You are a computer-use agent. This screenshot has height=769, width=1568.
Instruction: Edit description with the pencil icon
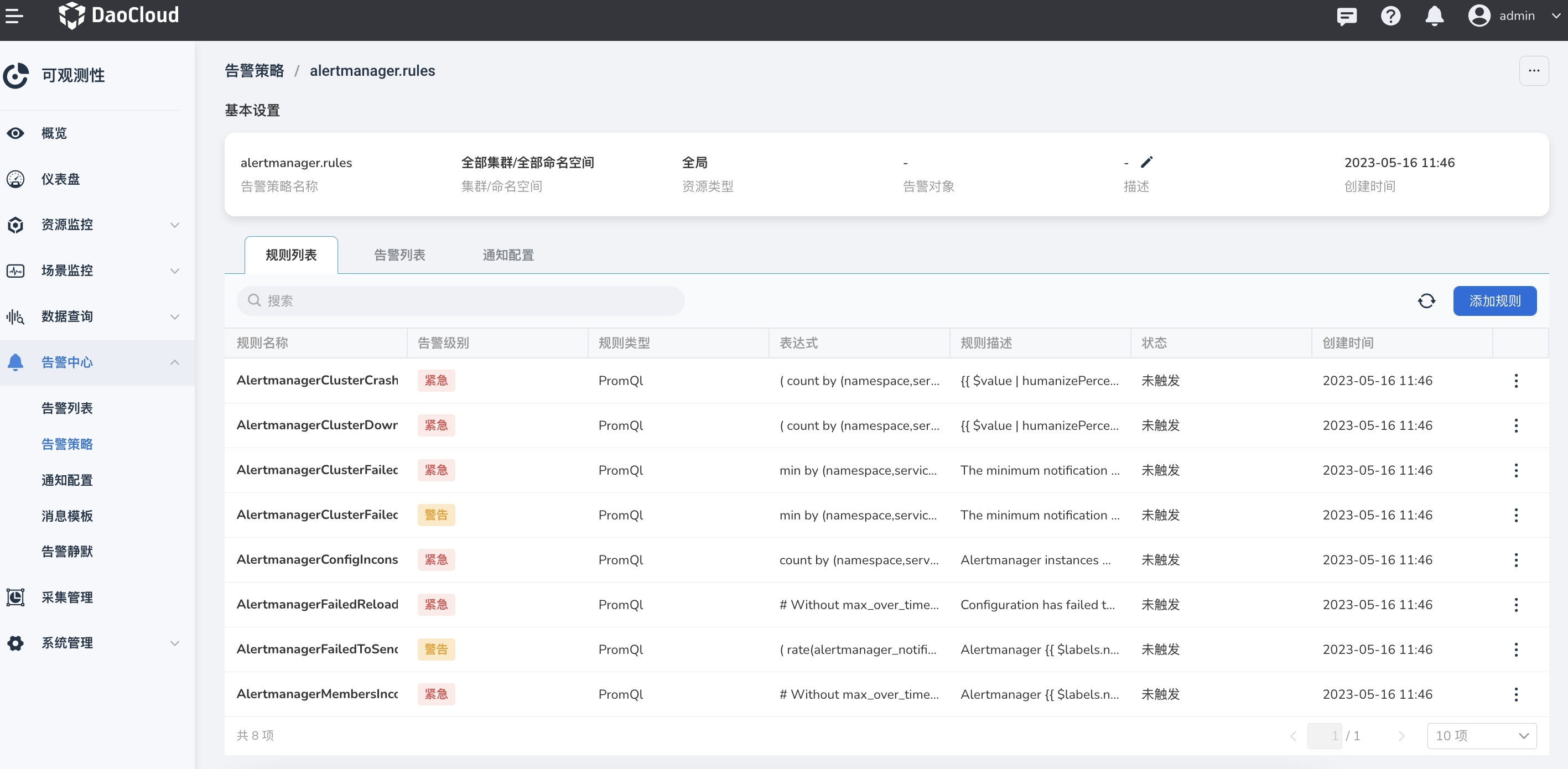coord(1147,162)
